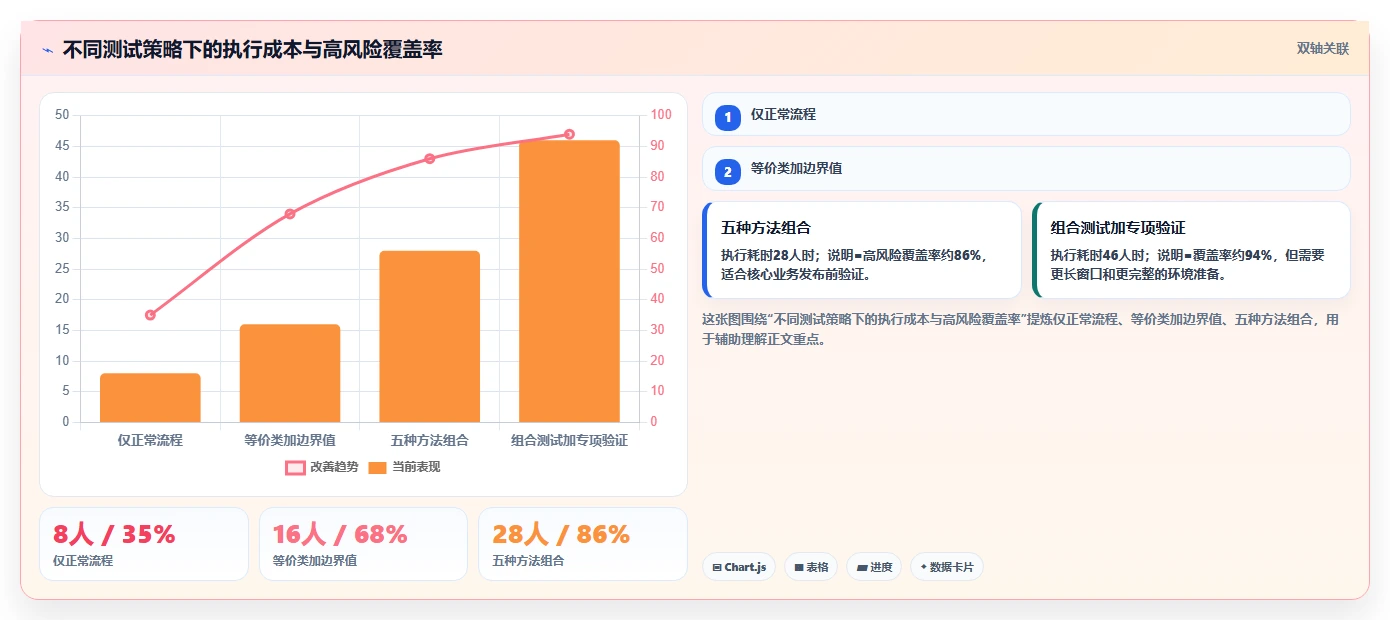
Task: Select the 等价类加边界值 list item
Action: tap(1026, 168)
